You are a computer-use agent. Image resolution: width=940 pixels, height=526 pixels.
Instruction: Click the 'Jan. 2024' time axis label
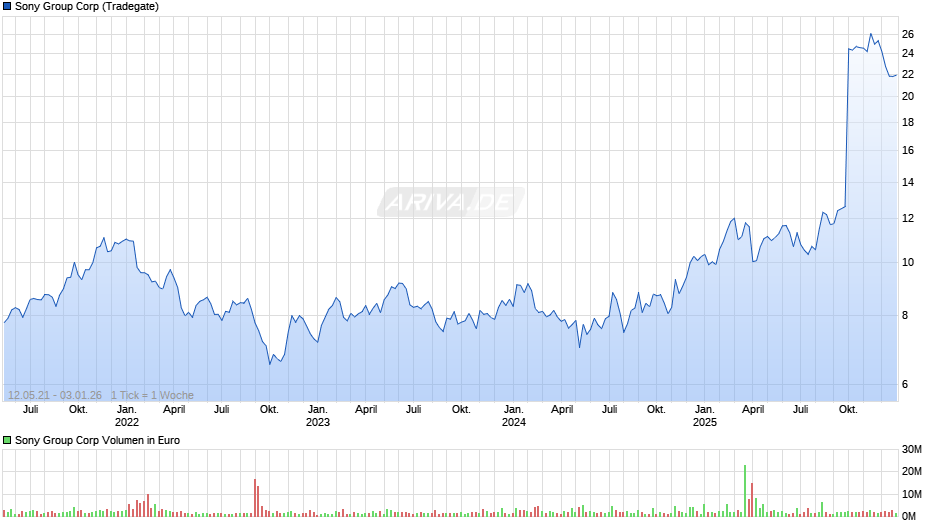pyautogui.click(x=514, y=416)
